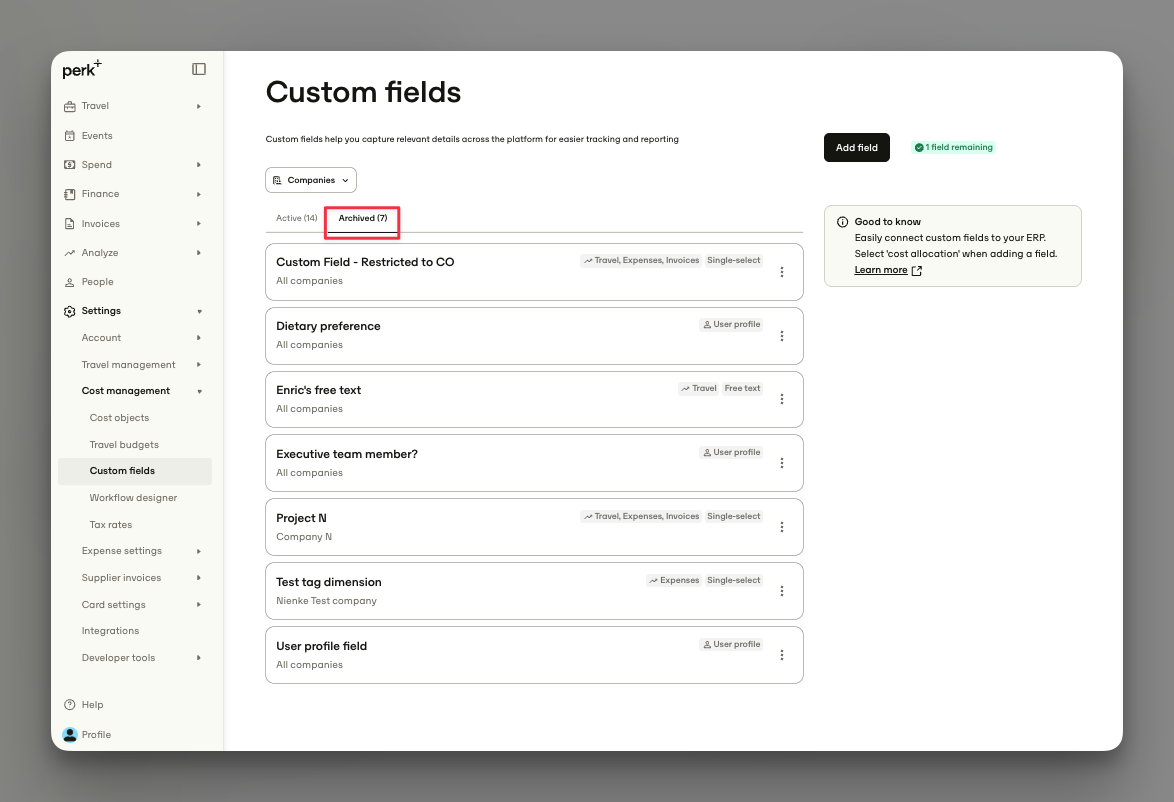The image size is (1174, 802).
Task: Expand the Account submenu arrow
Action: (198, 338)
